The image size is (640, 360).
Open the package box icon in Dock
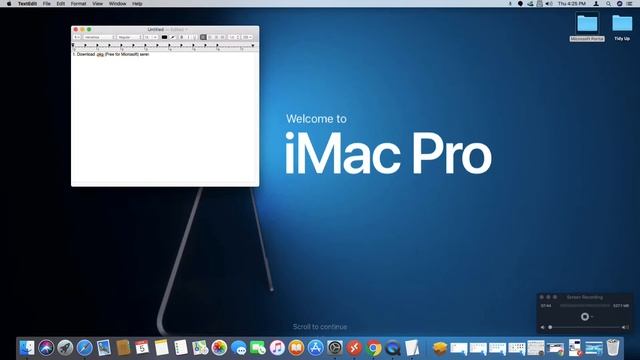(x=440, y=348)
